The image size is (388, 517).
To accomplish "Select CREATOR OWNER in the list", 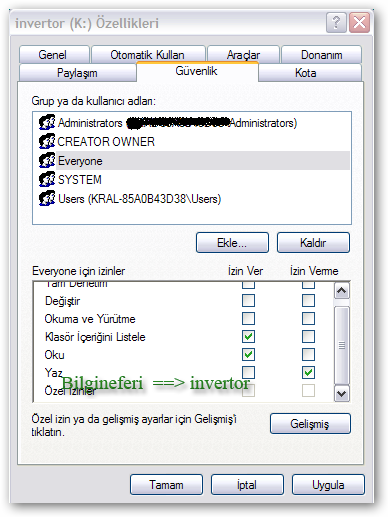I will tap(192, 142).
